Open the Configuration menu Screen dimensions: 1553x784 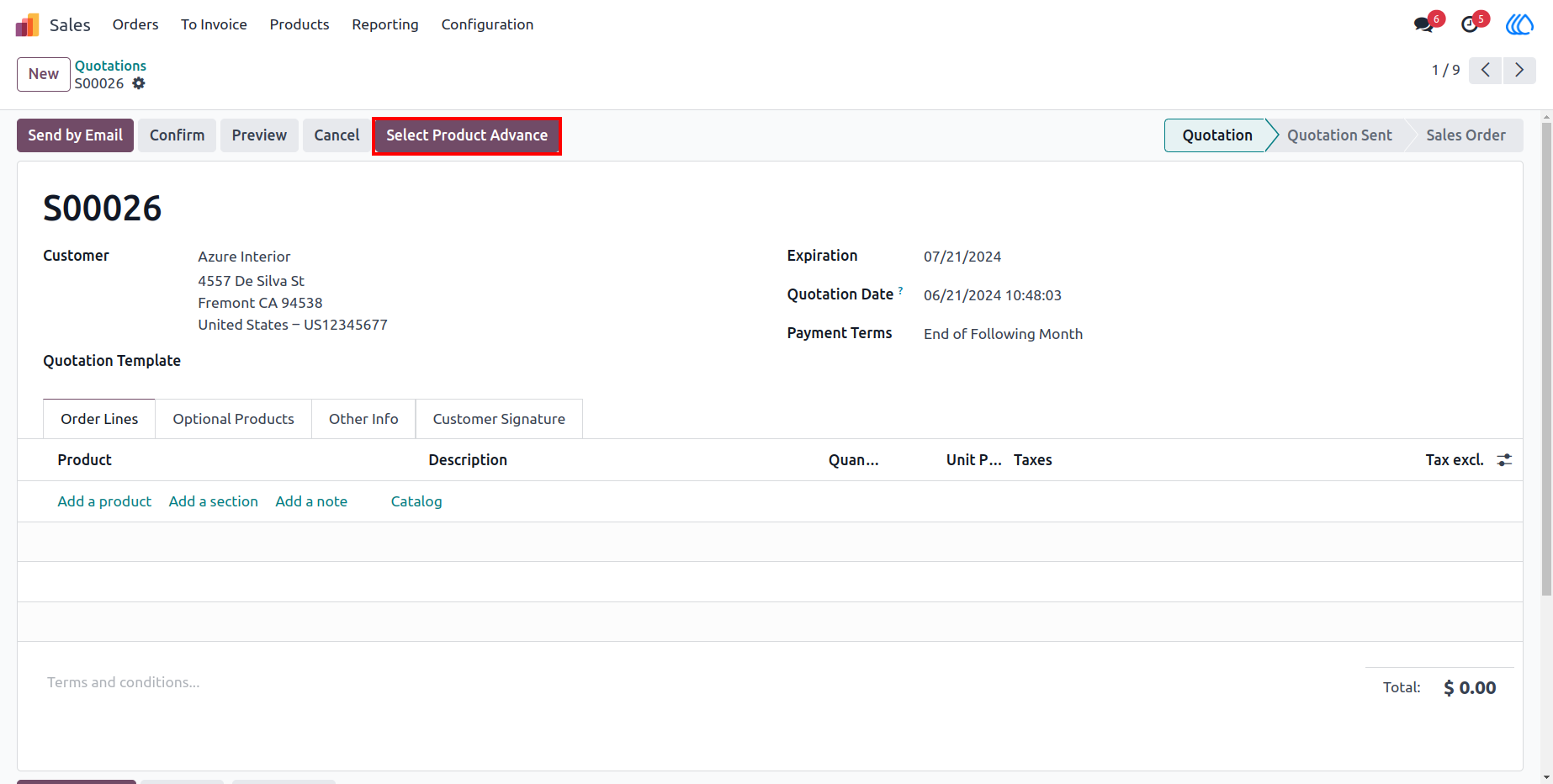click(x=487, y=24)
